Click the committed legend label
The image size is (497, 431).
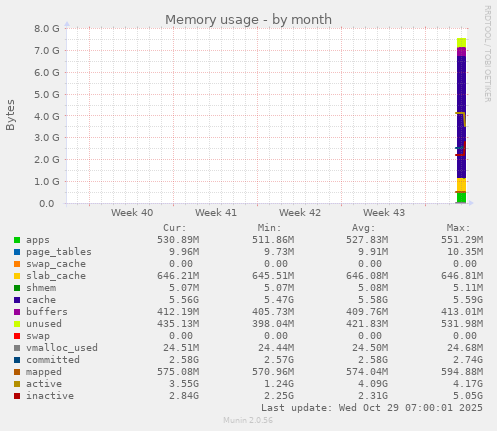tap(53, 360)
